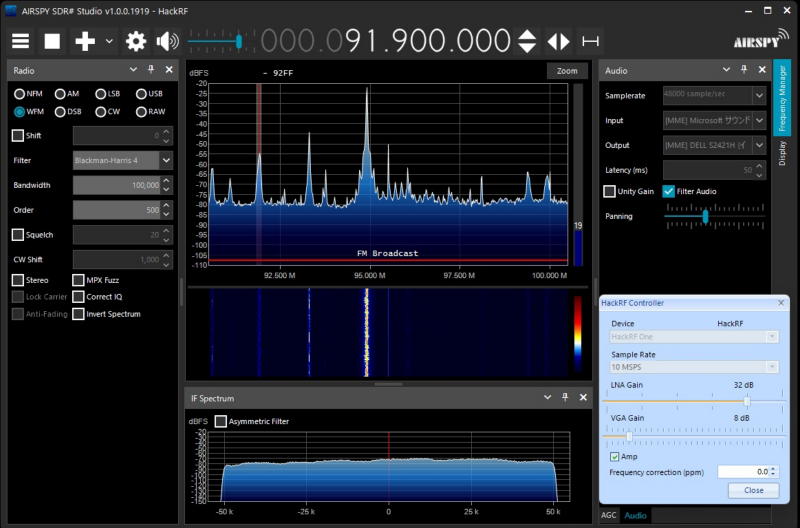
Task: Click the Order stepper arrows
Action: click(x=166, y=210)
